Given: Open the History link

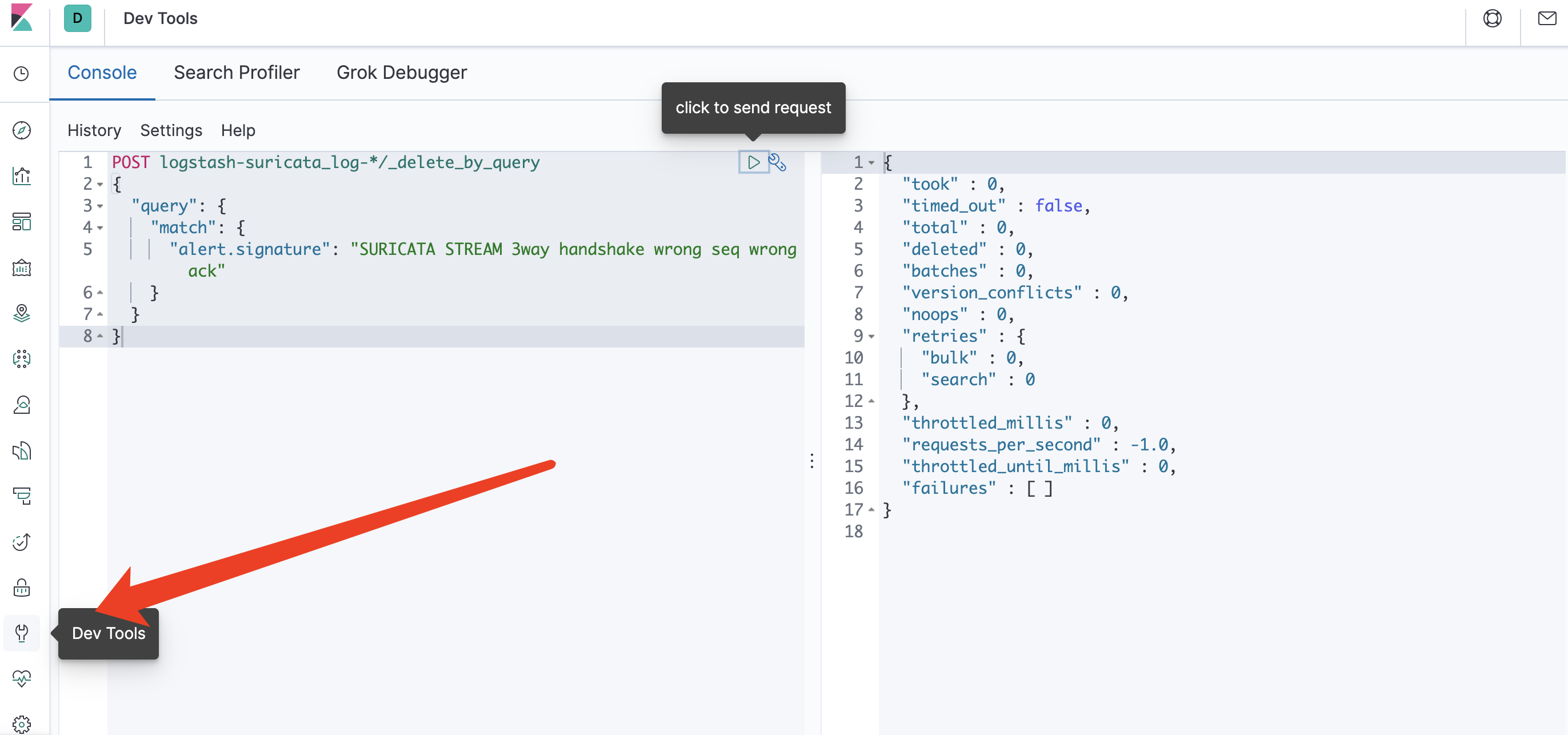Looking at the screenshot, I should [x=94, y=130].
